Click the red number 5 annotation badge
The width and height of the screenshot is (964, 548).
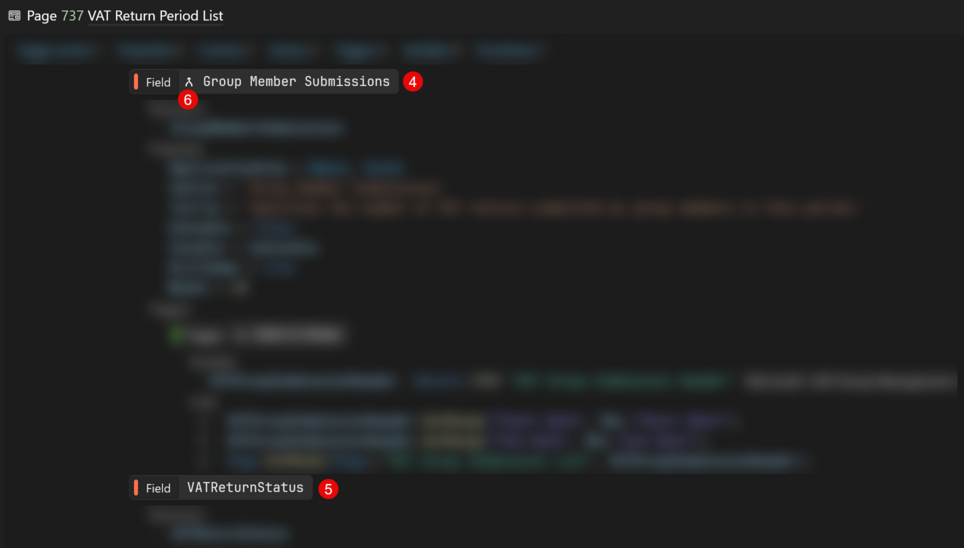click(328, 489)
